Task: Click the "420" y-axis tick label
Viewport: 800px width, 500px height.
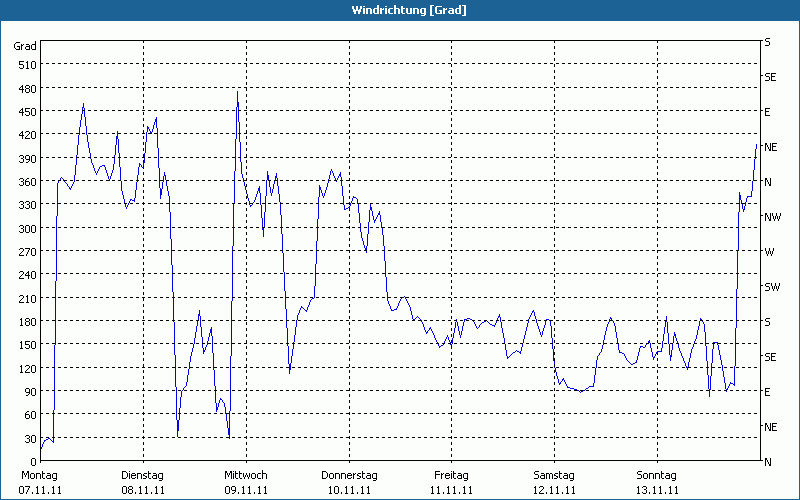Action: click(28, 135)
